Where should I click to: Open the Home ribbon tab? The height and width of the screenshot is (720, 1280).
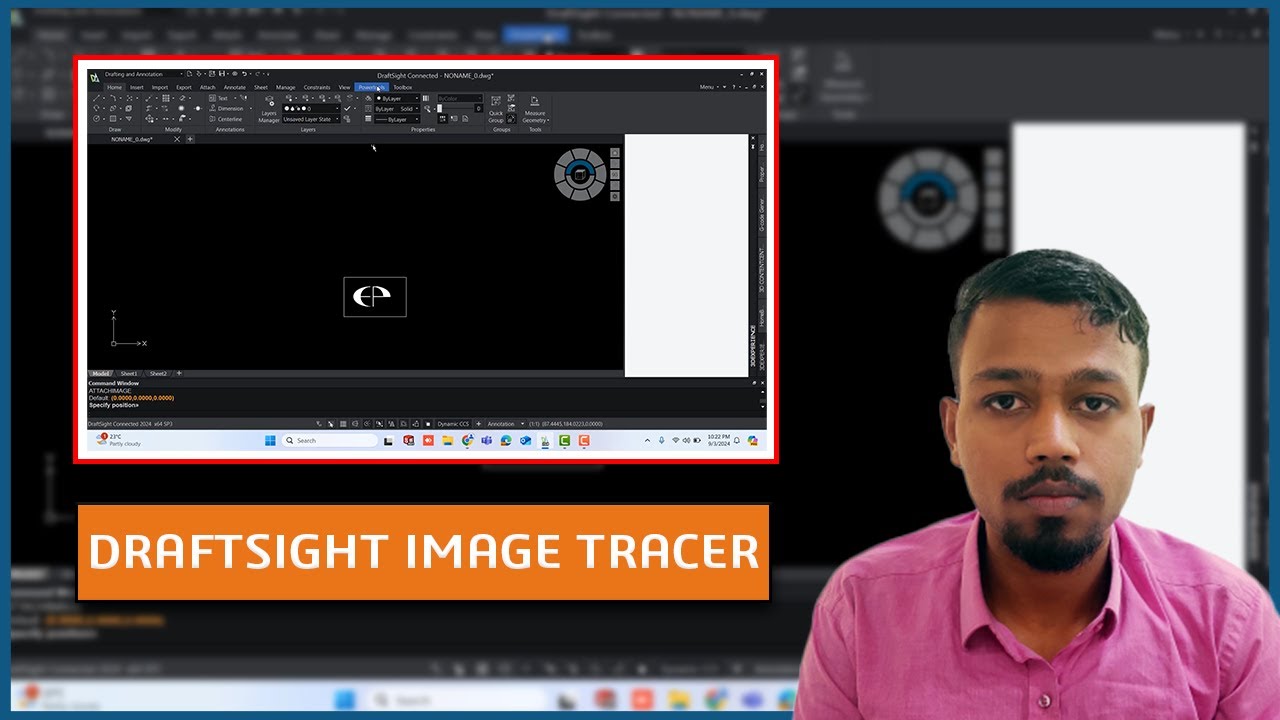[x=114, y=87]
